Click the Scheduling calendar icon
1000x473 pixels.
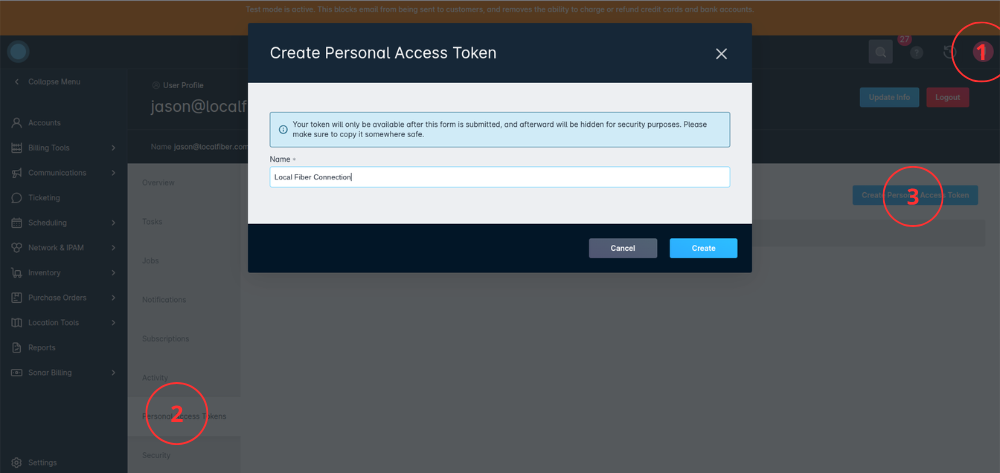point(17,223)
